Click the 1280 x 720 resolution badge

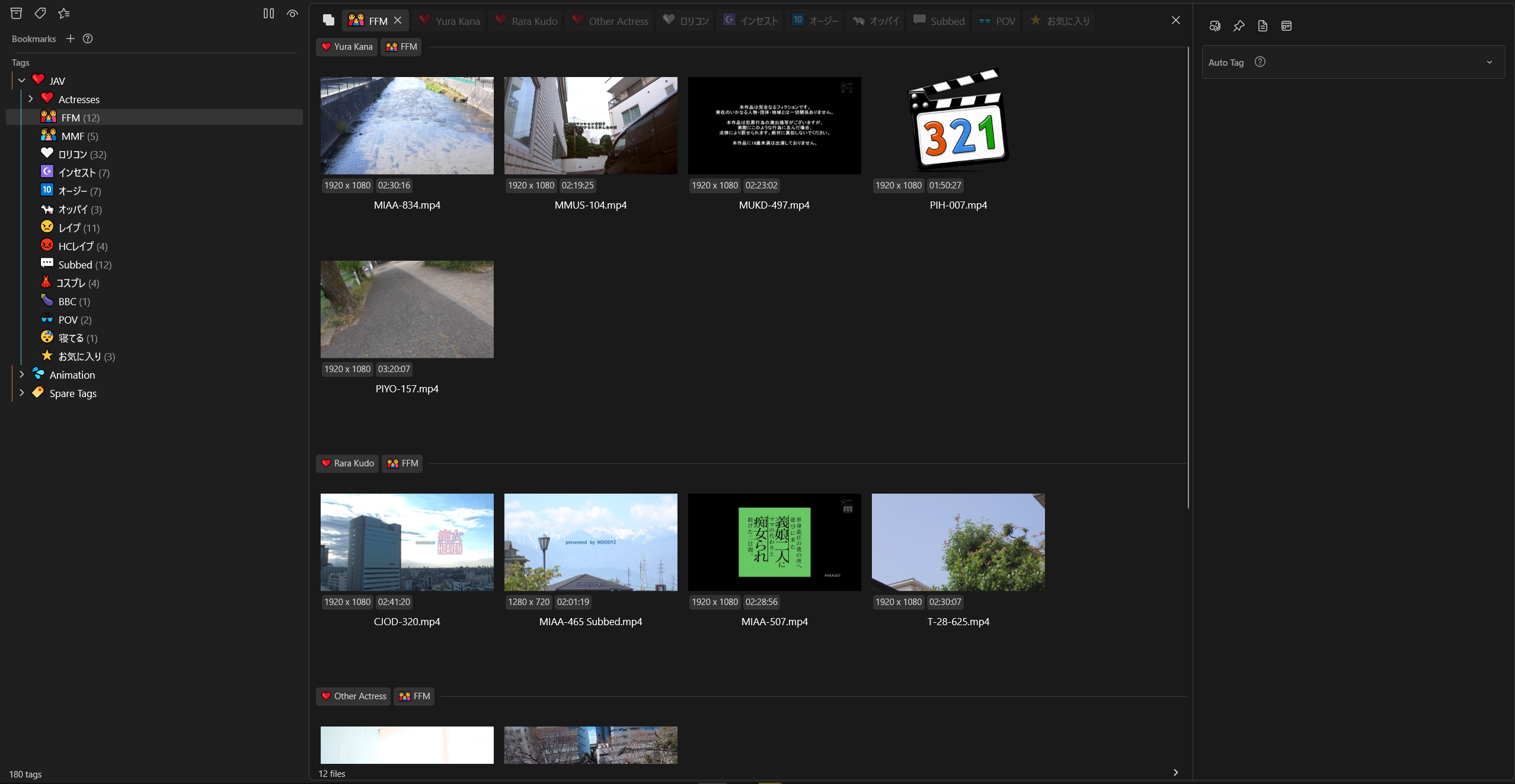(529, 602)
